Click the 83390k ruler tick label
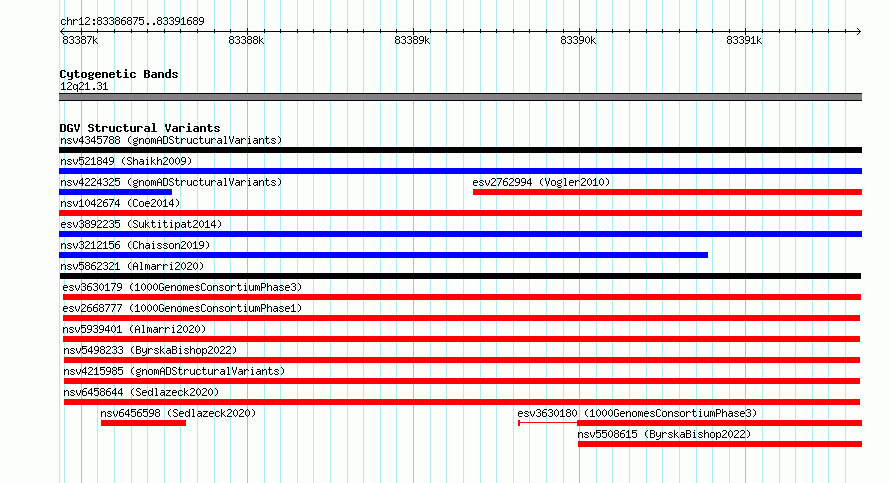The width and height of the screenshot is (890, 483). tap(578, 41)
